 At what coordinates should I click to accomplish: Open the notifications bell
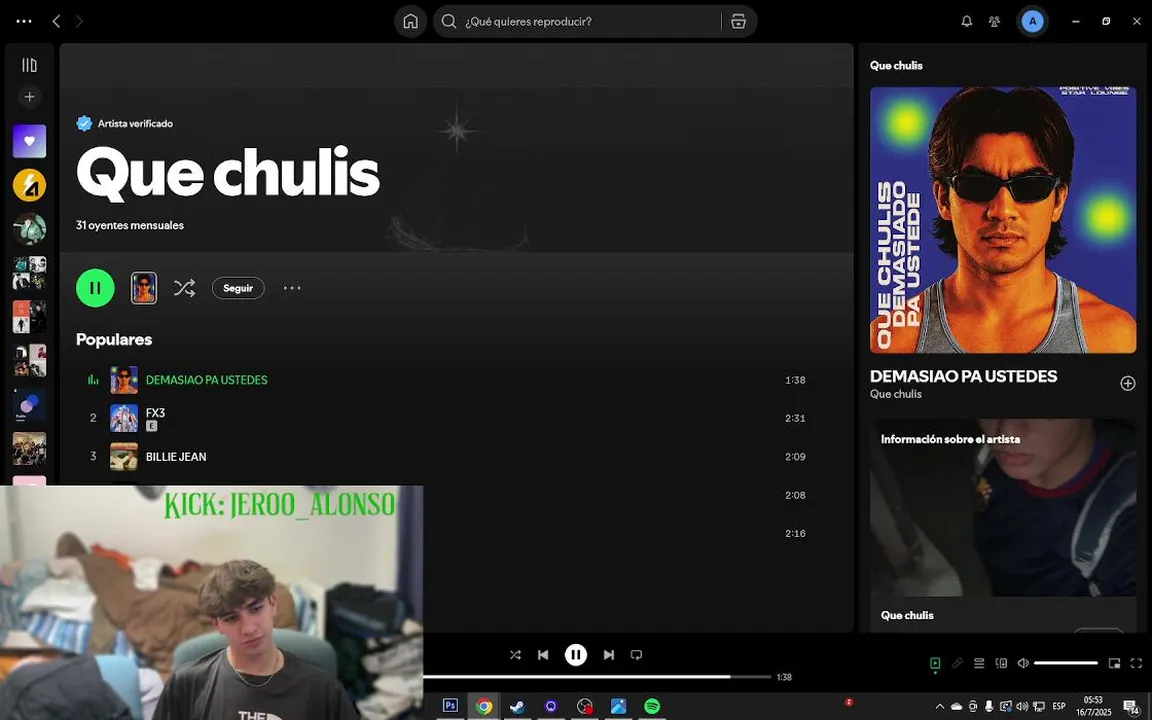(966, 21)
